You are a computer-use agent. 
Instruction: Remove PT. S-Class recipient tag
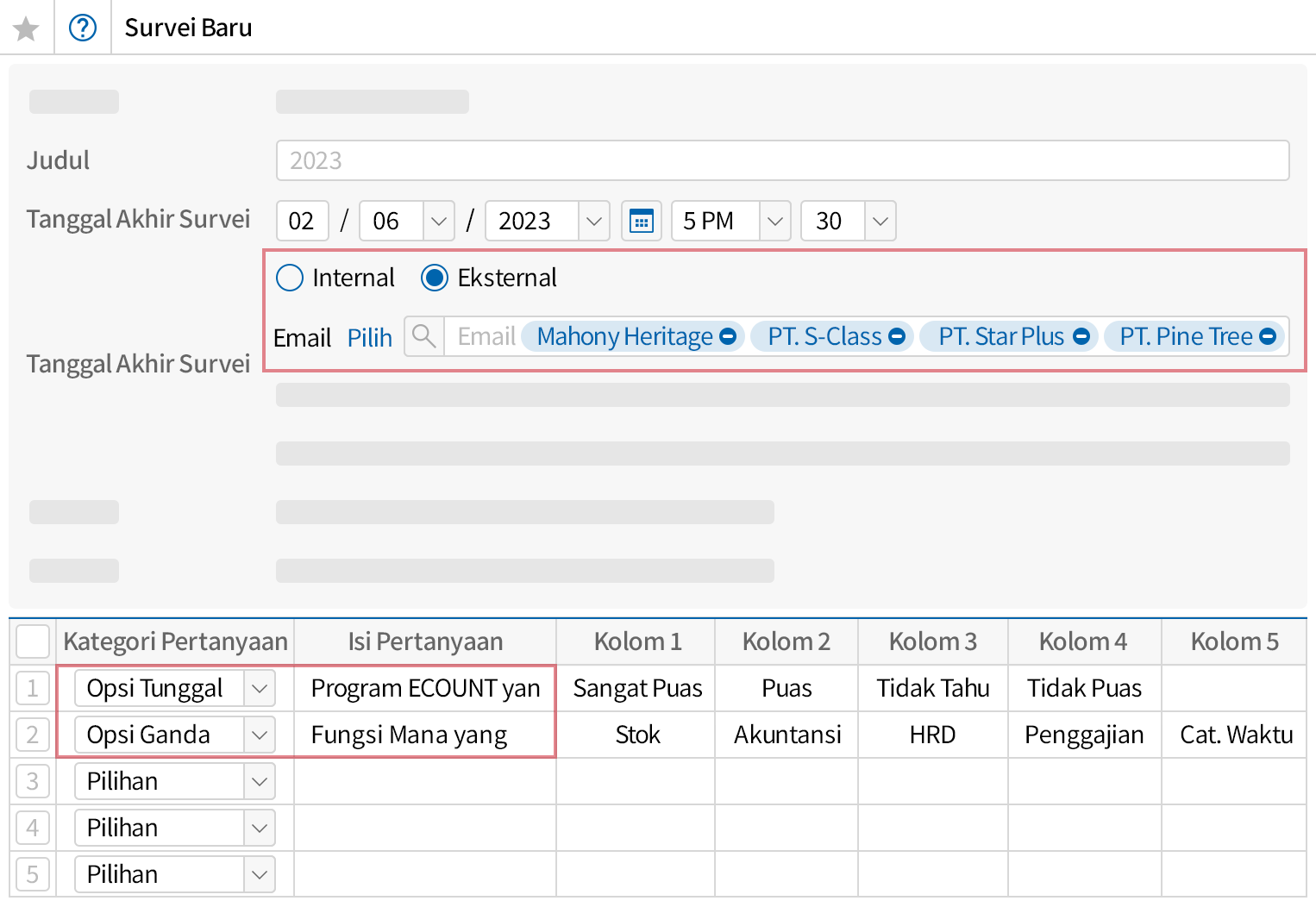coord(897,336)
